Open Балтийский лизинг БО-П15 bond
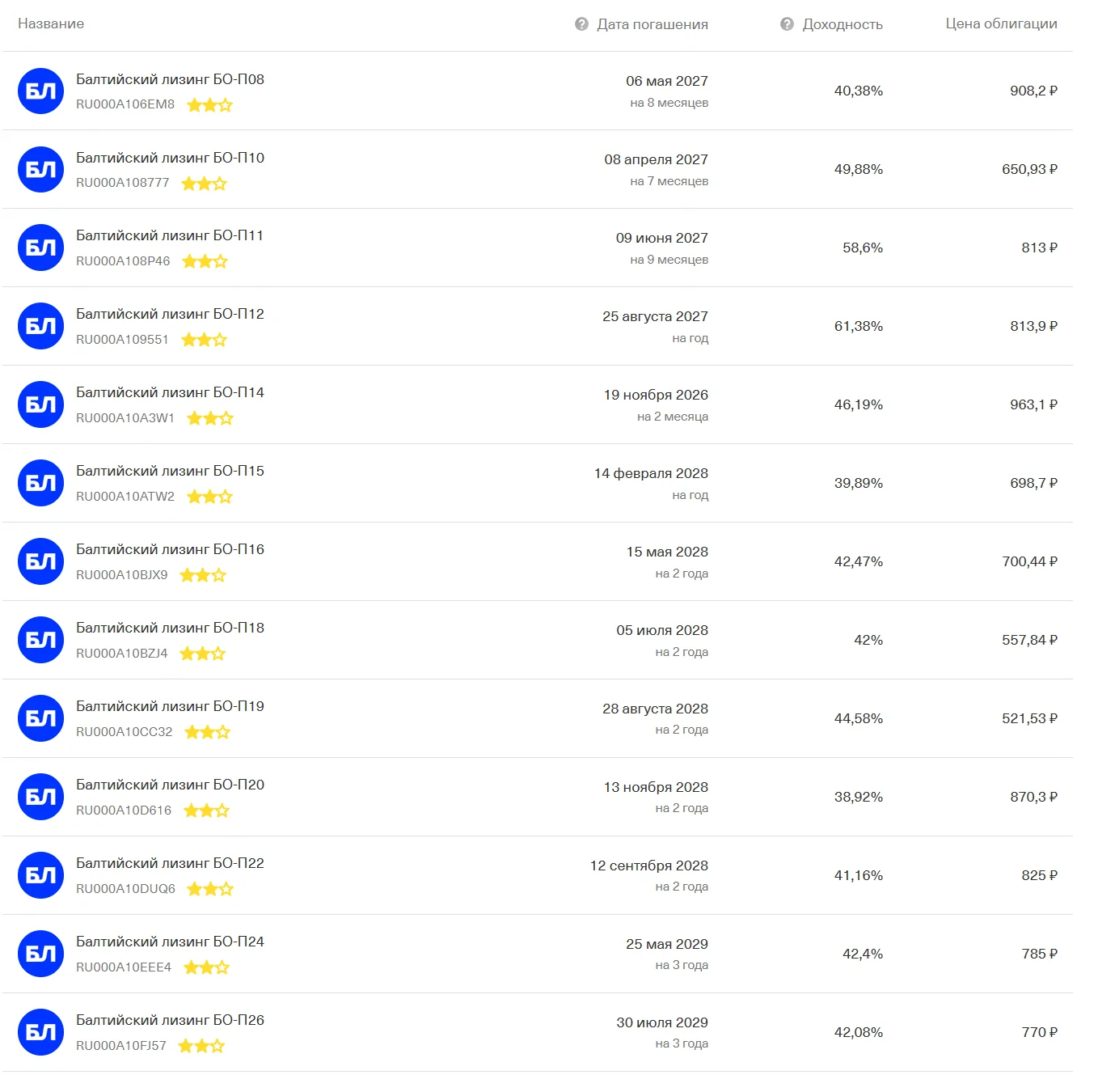The height and width of the screenshot is (1092, 1098). click(170, 471)
